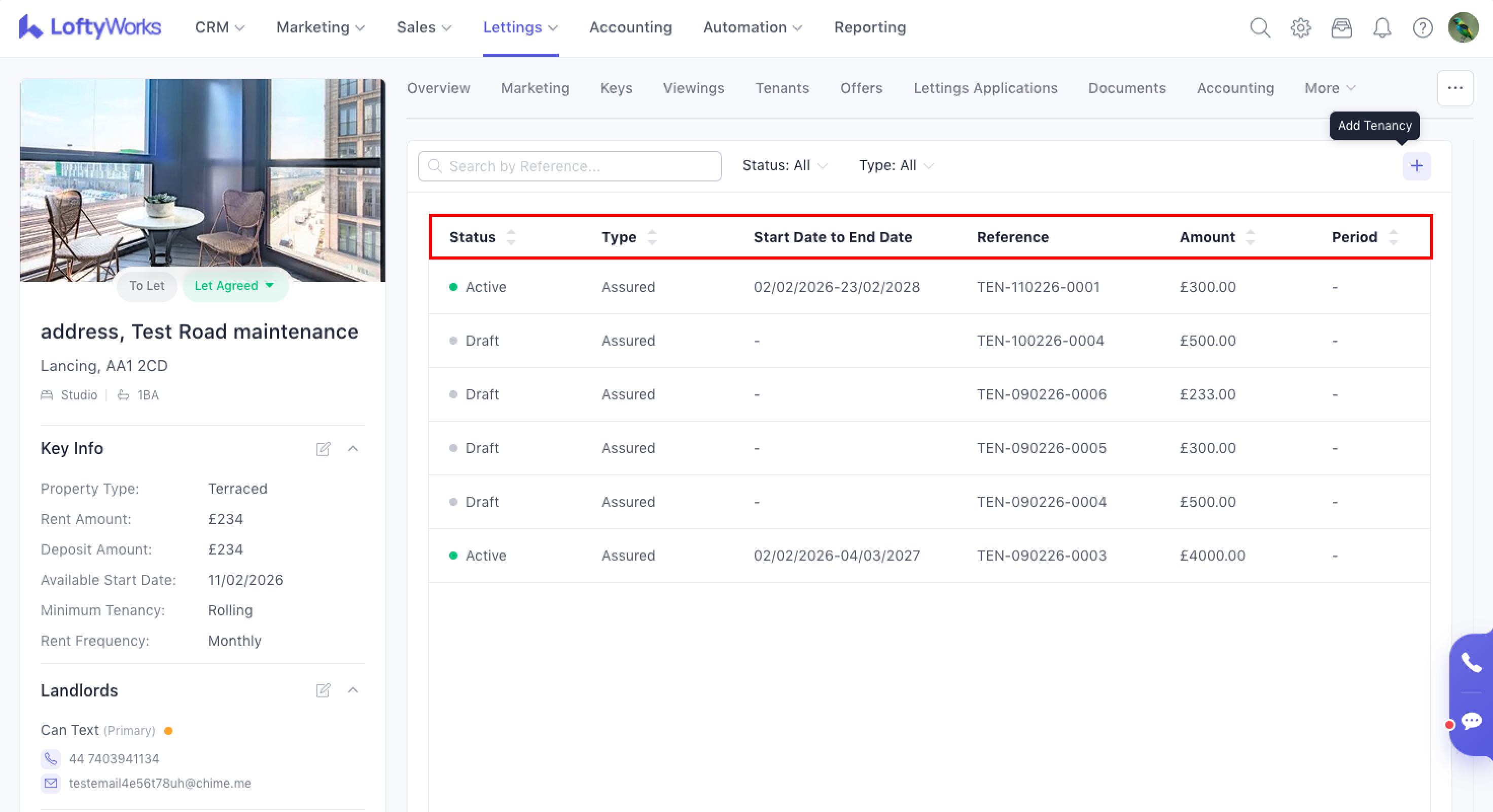Open the Lettings Applications tab
The width and height of the screenshot is (1493, 812).
pyautogui.click(x=985, y=88)
